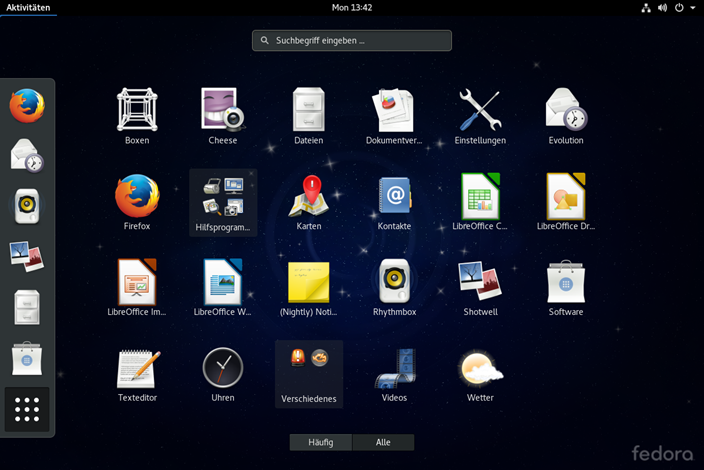Open the Hilfsprogramme folder
This screenshot has width=704, height=470.
[223, 202]
